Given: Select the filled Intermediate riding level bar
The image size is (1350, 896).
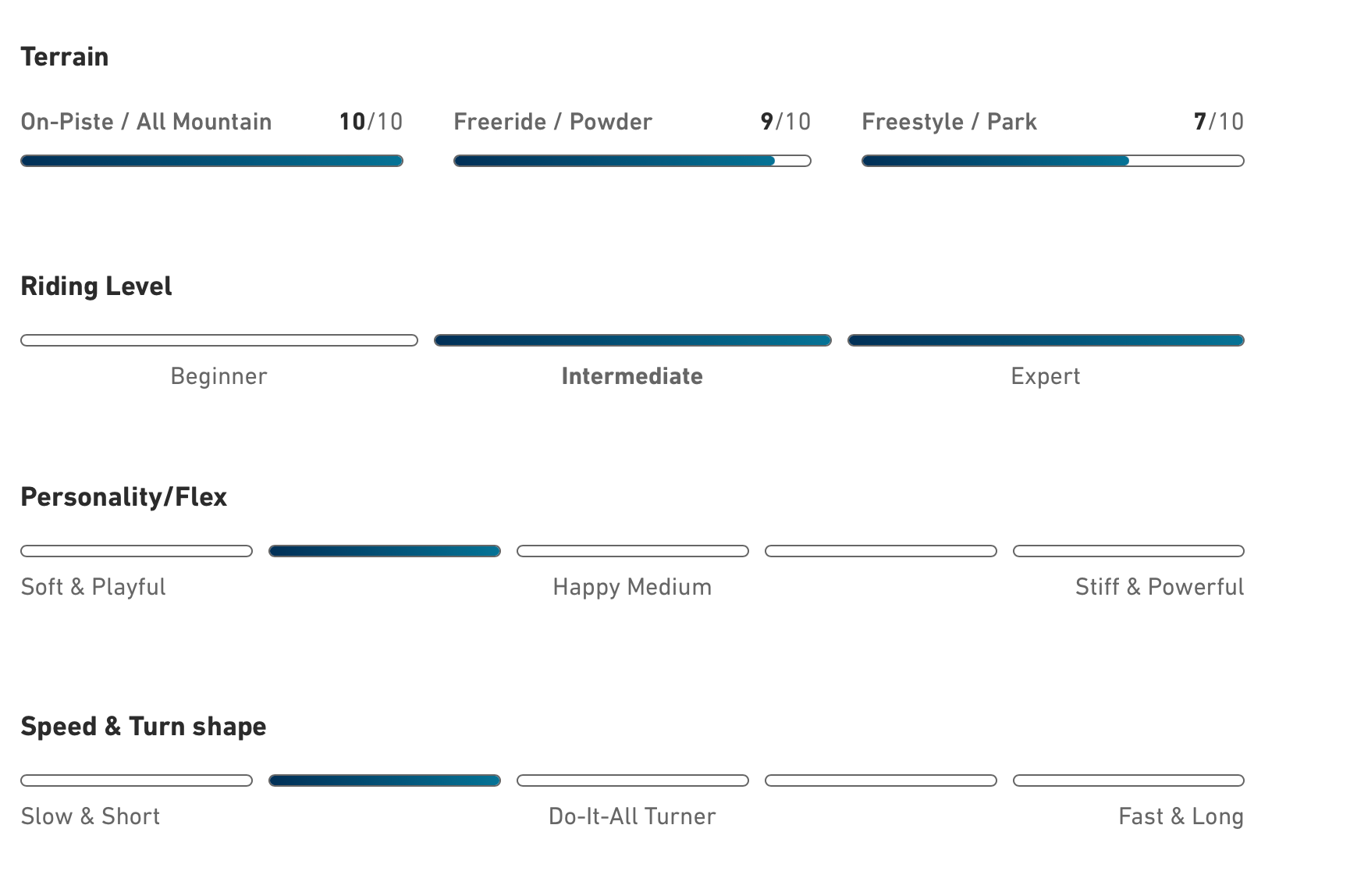Looking at the screenshot, I should pyautogui.click(x=633, y=340).
